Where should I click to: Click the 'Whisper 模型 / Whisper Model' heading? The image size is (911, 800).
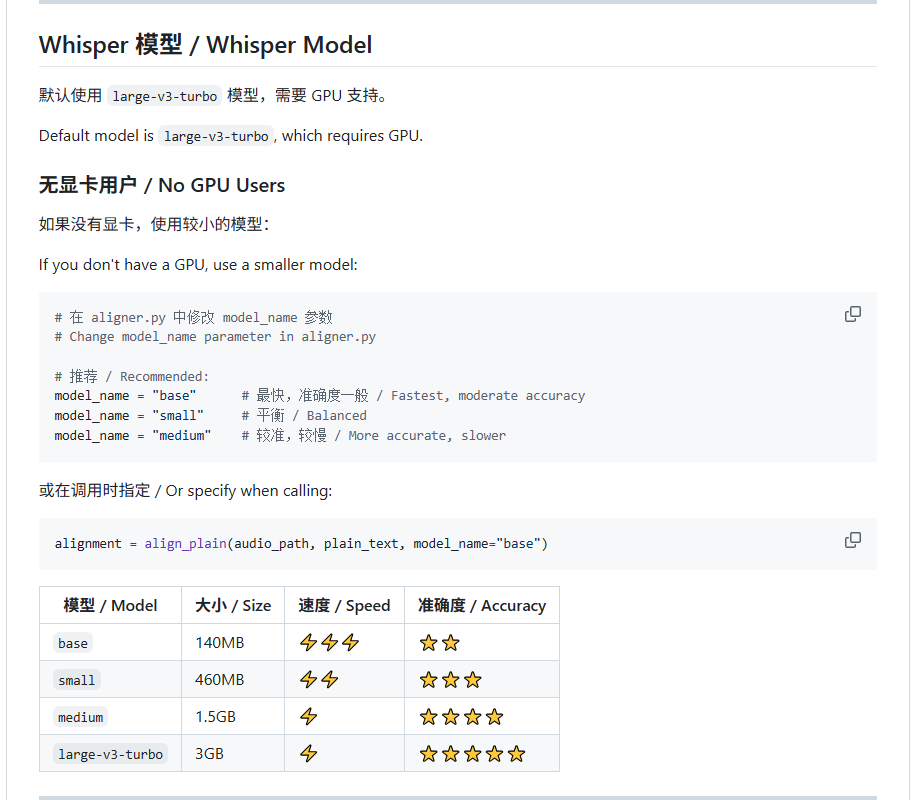tap(205, 45)
